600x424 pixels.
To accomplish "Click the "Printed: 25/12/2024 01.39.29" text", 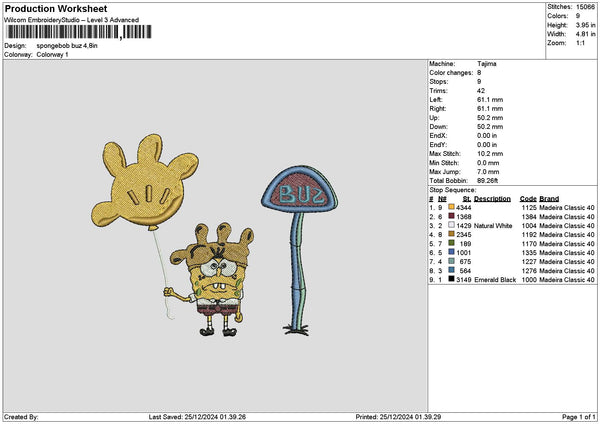I will click(398, 417).
